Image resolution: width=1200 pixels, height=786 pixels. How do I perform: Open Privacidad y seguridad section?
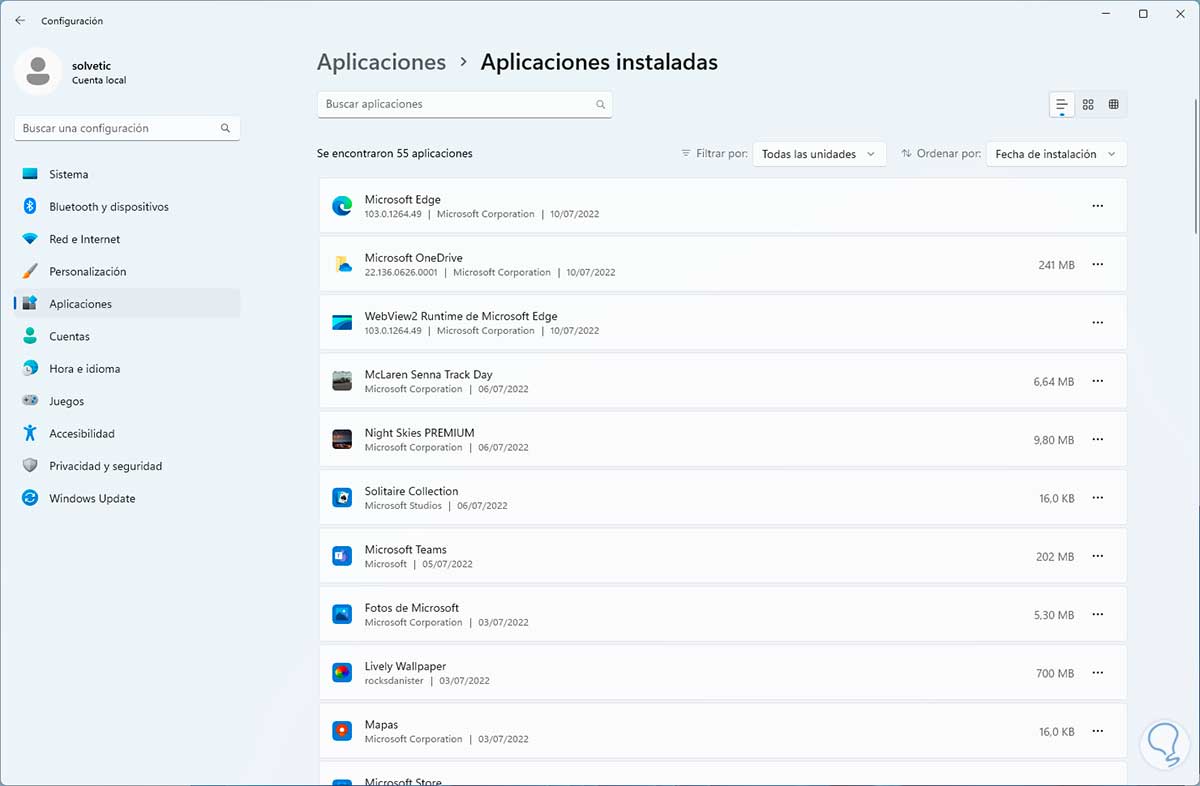127,466
